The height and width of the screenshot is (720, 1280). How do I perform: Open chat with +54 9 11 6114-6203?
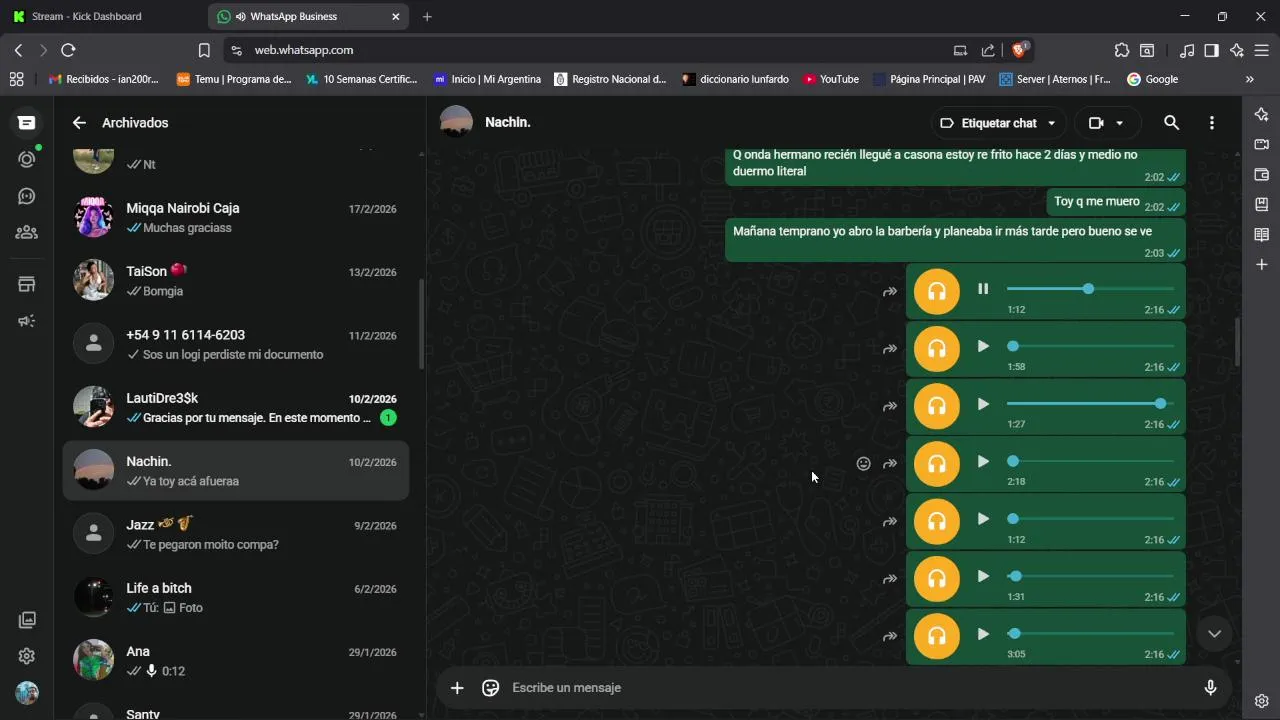tap(236, 344)
